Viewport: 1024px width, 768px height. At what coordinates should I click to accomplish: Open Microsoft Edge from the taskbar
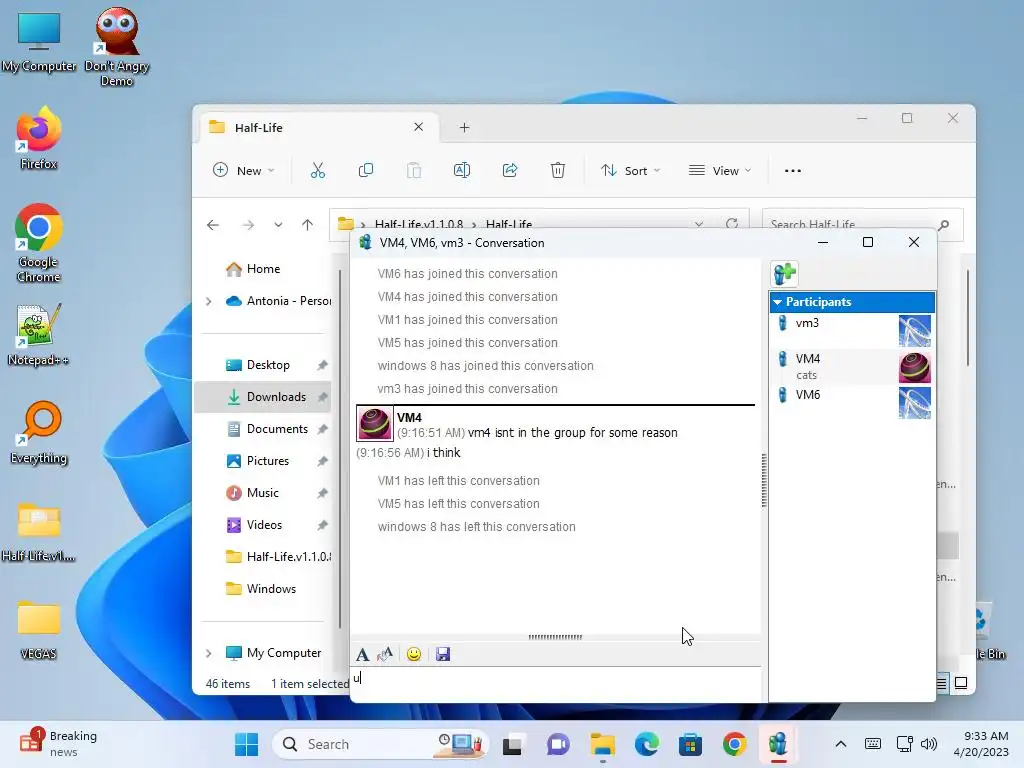point(647,744)
